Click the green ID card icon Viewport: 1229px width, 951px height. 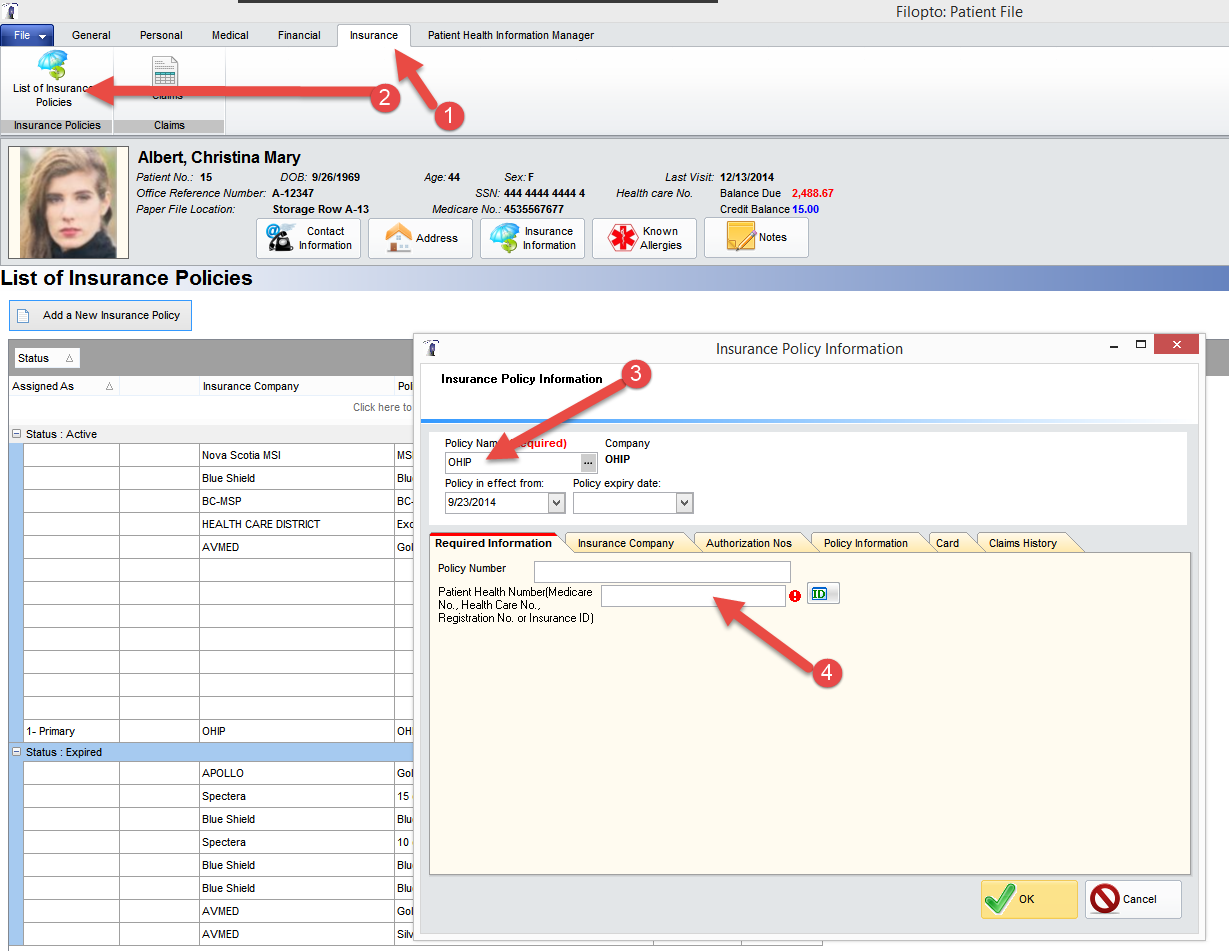pyautogui.click(x=822, y=594)
